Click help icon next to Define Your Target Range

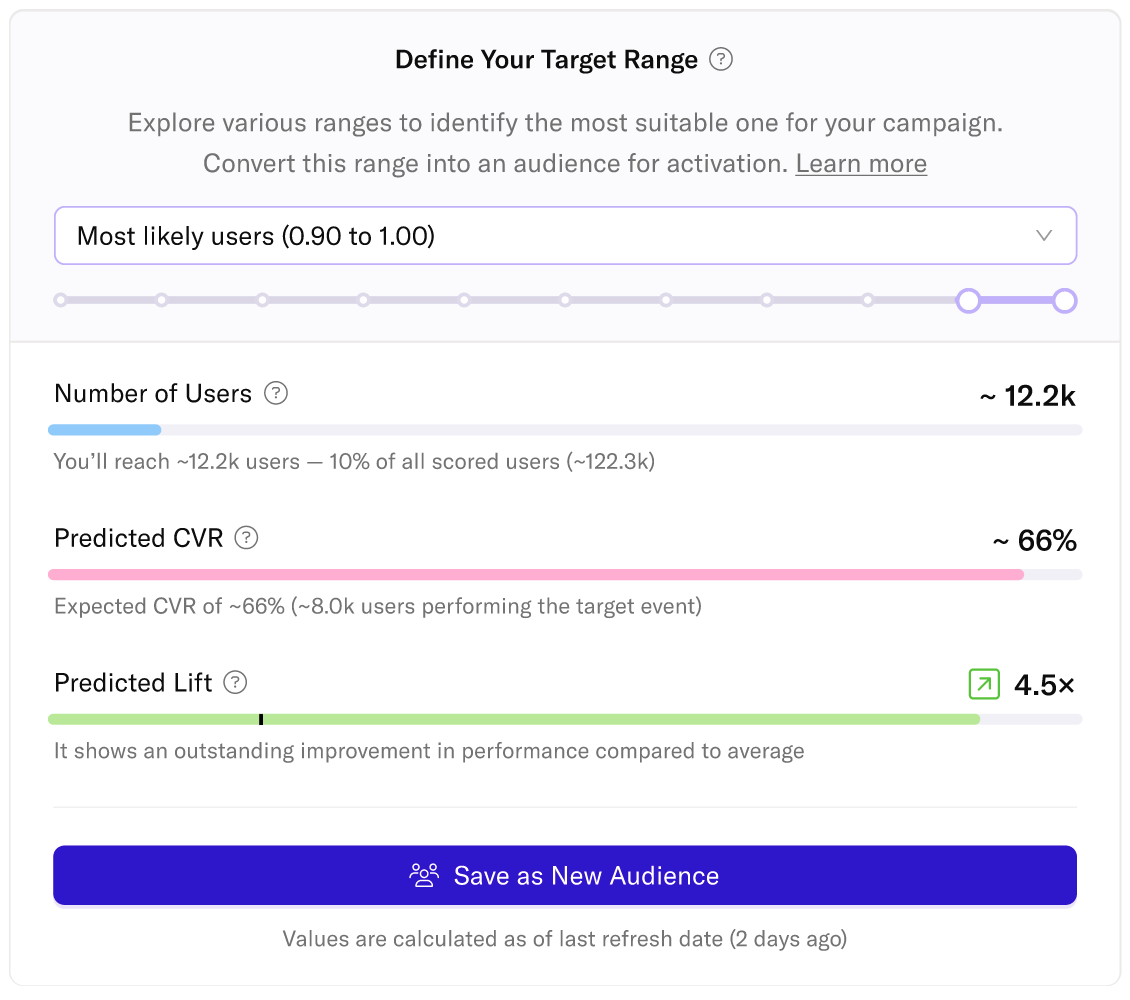point(721,60)
